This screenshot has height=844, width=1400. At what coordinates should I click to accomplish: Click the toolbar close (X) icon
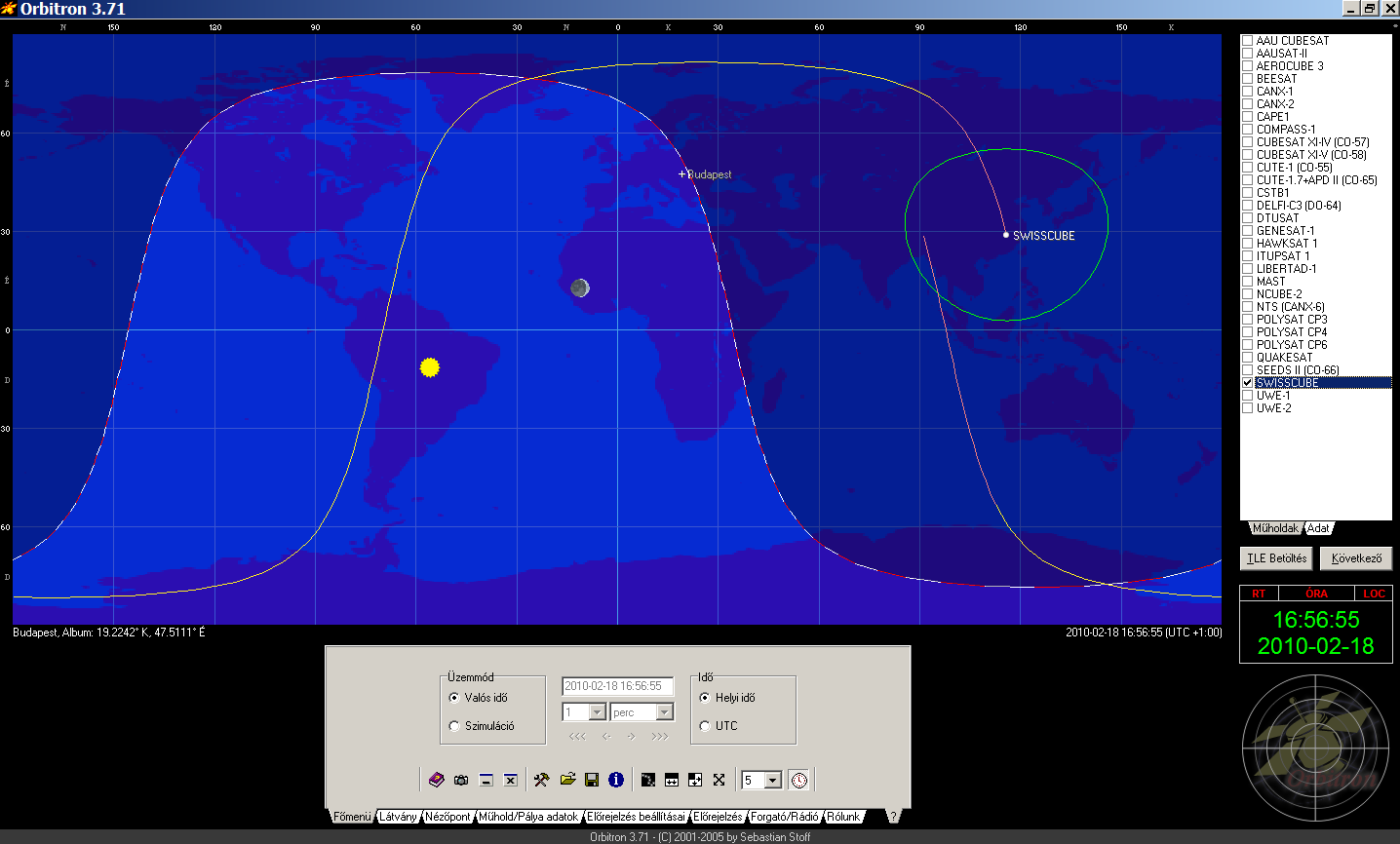pyautogui.click(x=510, y=780)
